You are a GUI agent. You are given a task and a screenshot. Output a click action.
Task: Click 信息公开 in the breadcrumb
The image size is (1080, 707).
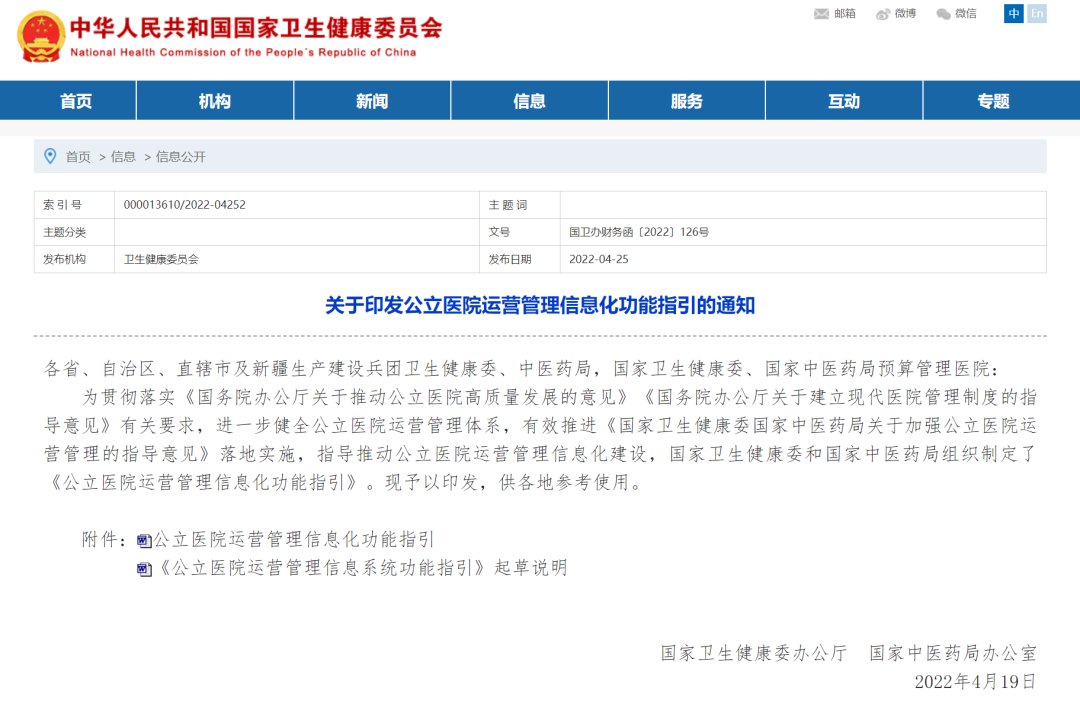[x=181, y=157]
